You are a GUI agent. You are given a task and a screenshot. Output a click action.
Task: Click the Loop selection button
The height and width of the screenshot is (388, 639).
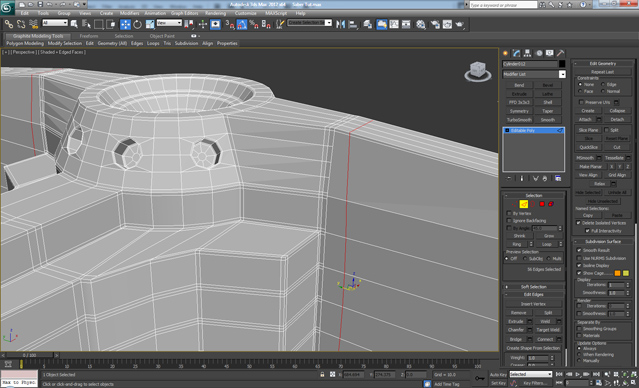[546, 244]
